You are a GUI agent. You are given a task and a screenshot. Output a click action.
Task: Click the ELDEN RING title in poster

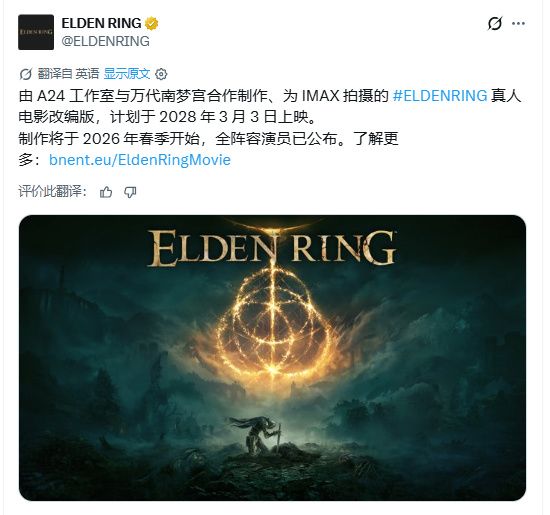[x=271, y=247]
